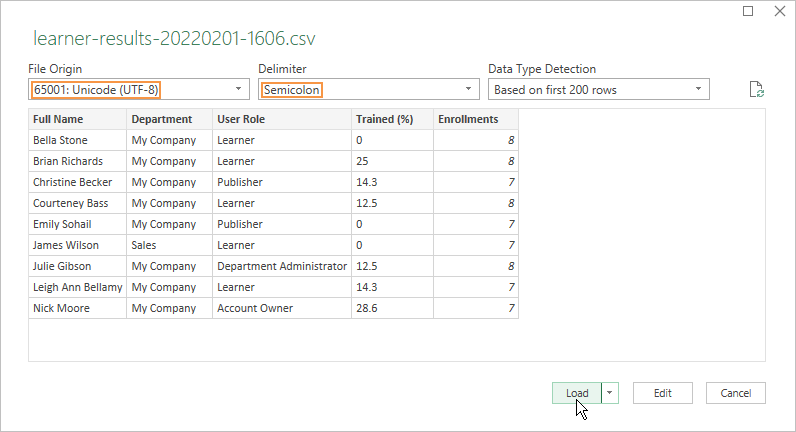Image resolution: width=796 pixels, height=432 pixels.
Task: Click the learner-results-20220201-1606.csv title
Action: pos(175,39)
